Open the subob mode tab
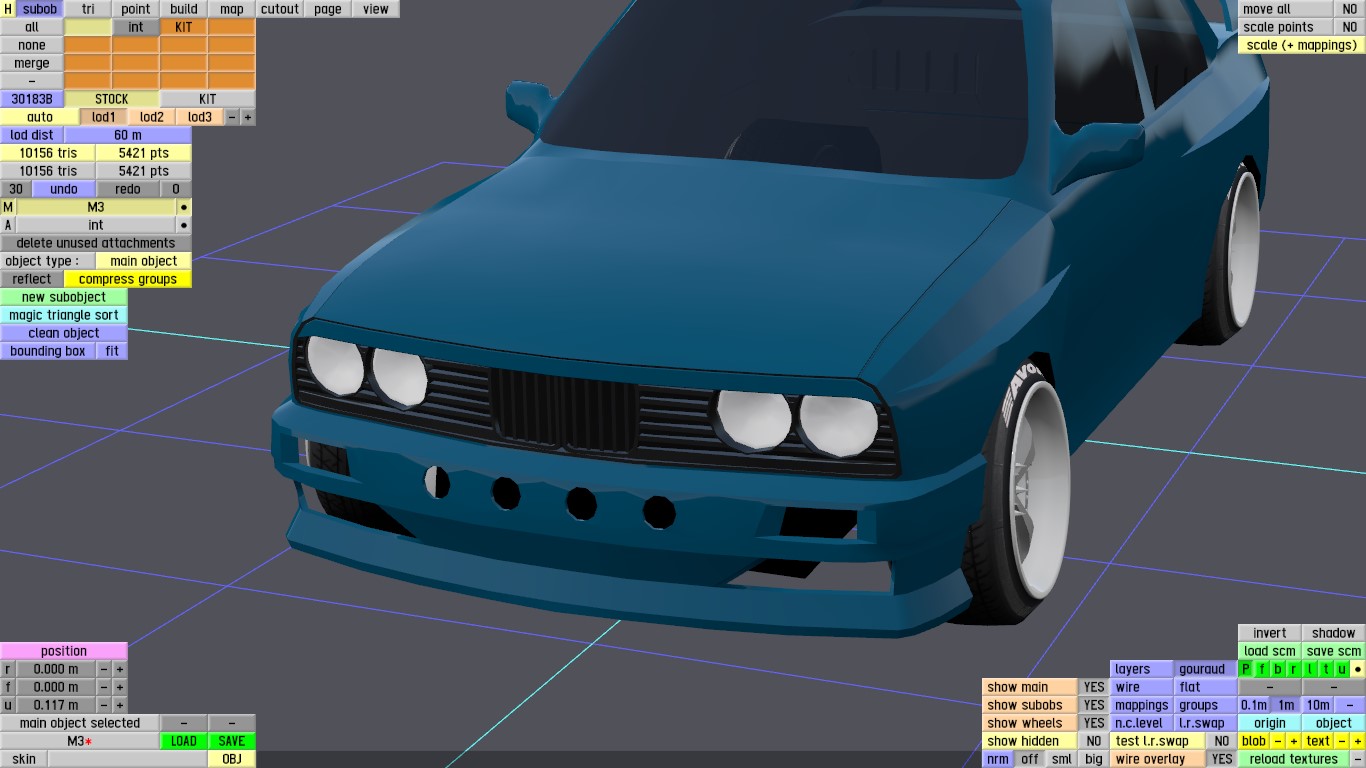The height and width of the screenshot is (768, 1366). (x=40, y=9)
